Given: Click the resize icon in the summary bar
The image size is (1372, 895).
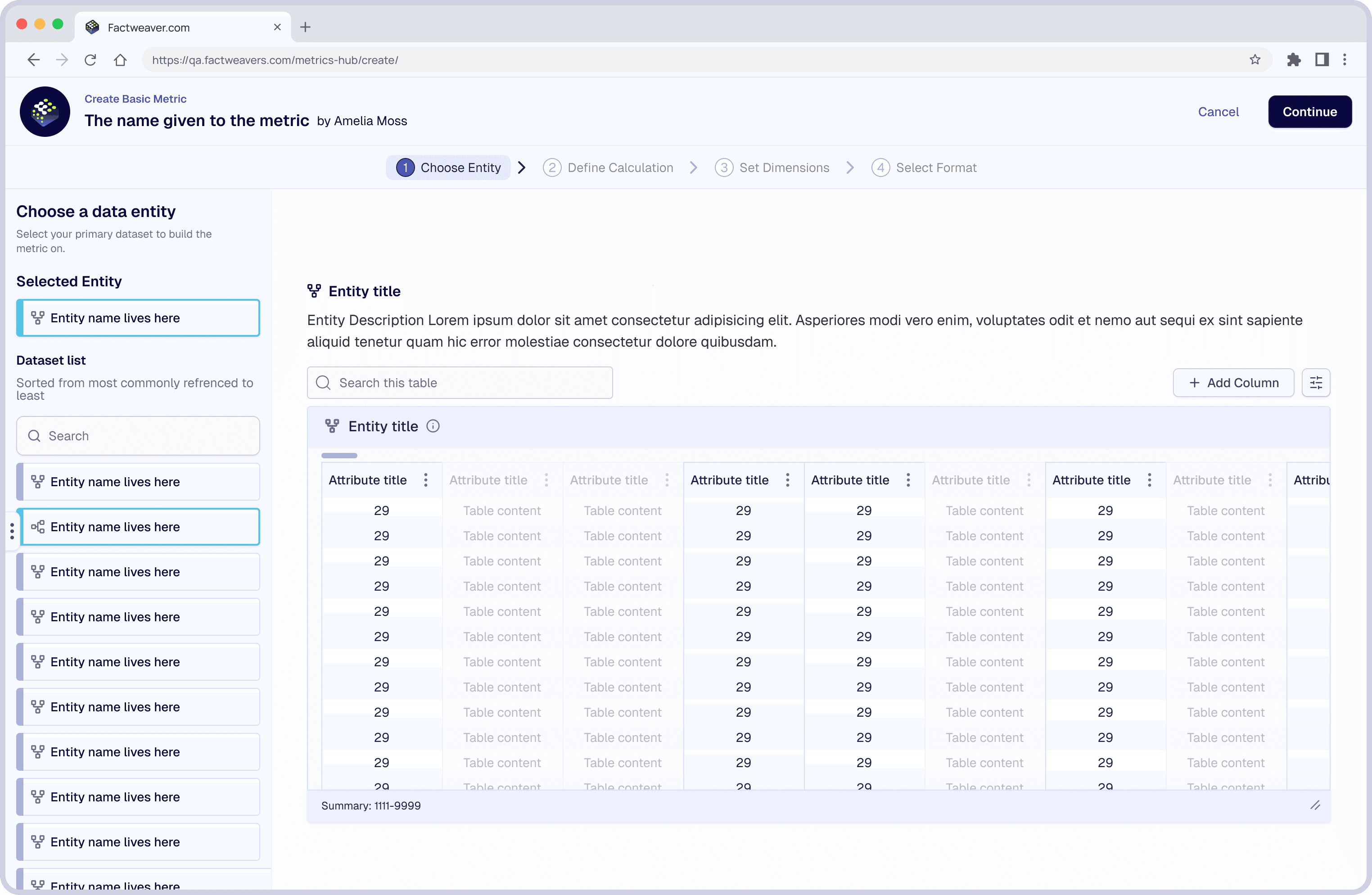Looking at the screenshot, I should tap(1315, 805).
